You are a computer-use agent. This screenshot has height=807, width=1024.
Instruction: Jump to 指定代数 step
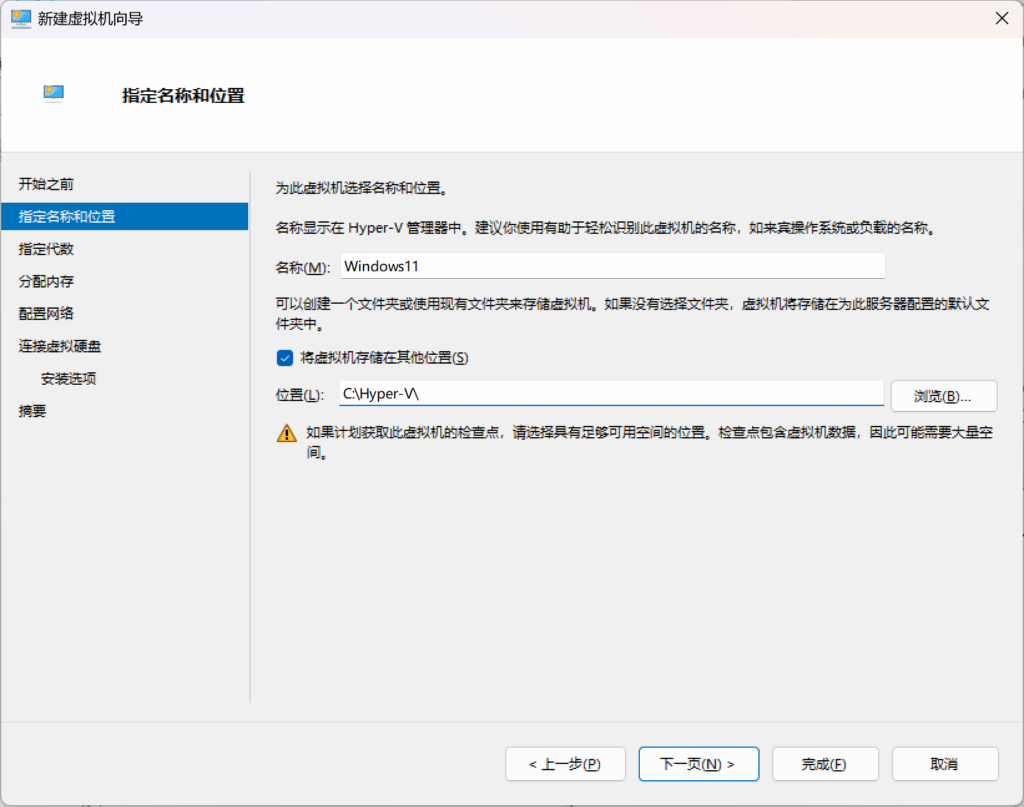coord(46,249)
